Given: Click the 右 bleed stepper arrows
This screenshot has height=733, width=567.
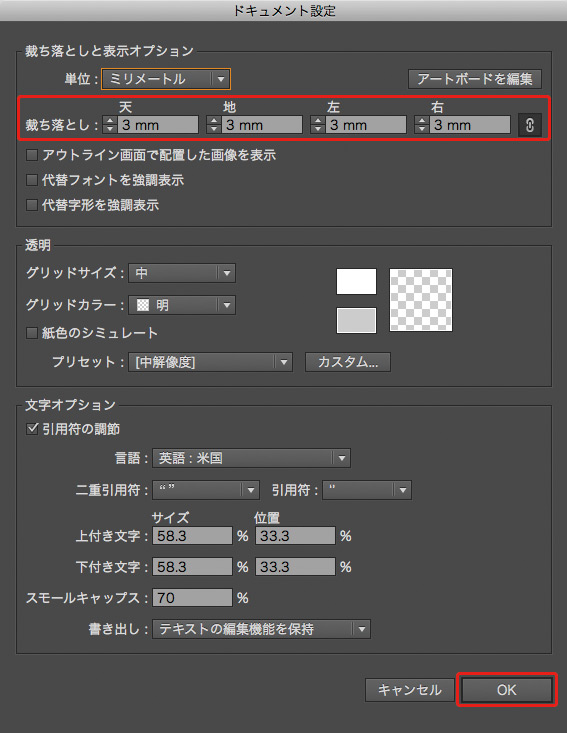Looking at the screenshot, I should click(x=421, y=125).
